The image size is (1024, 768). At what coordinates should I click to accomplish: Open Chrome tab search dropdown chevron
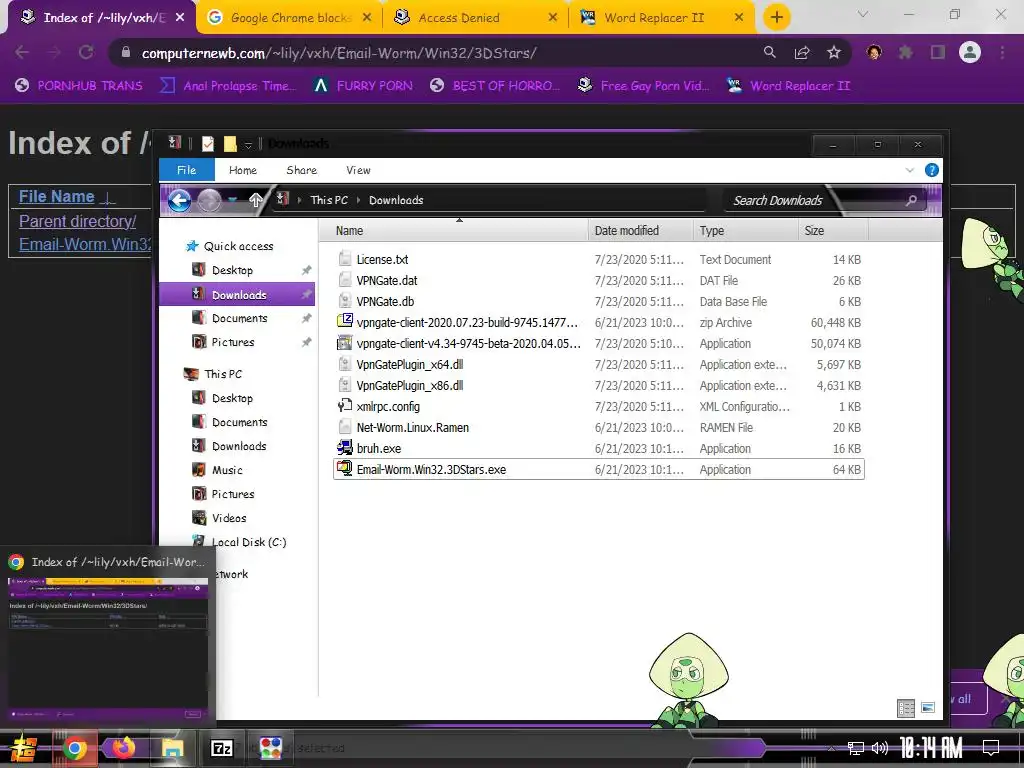click(x=863, y=14)
